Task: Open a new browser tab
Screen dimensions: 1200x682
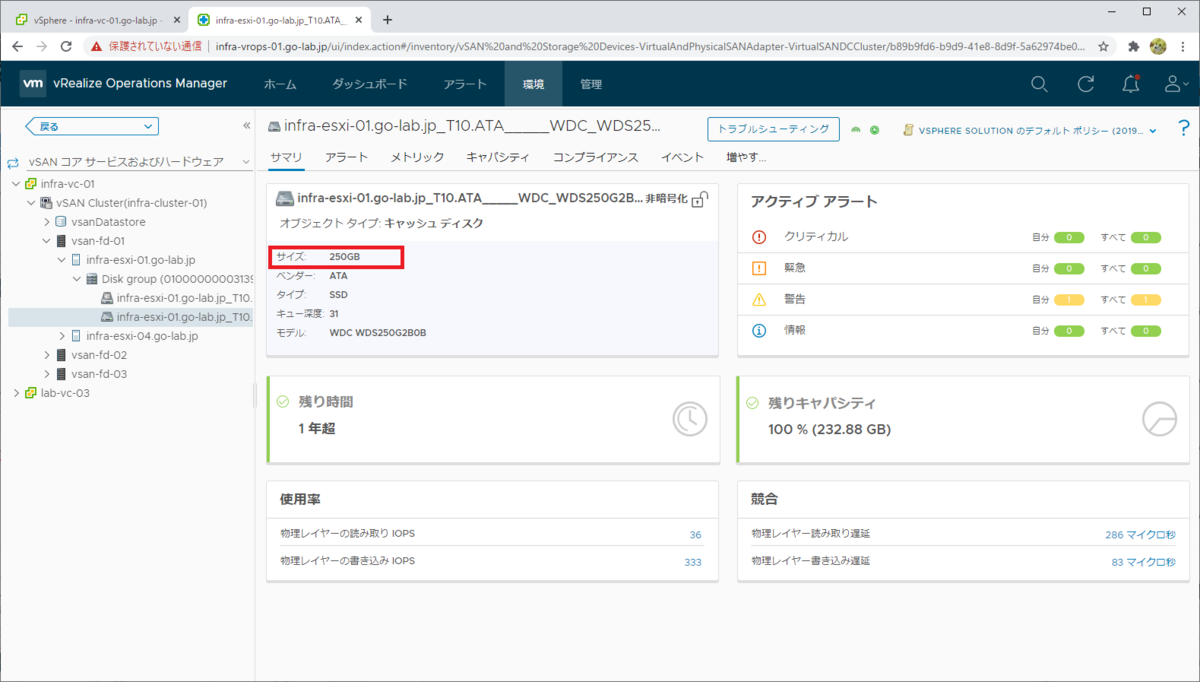Action: click(388, 19)
